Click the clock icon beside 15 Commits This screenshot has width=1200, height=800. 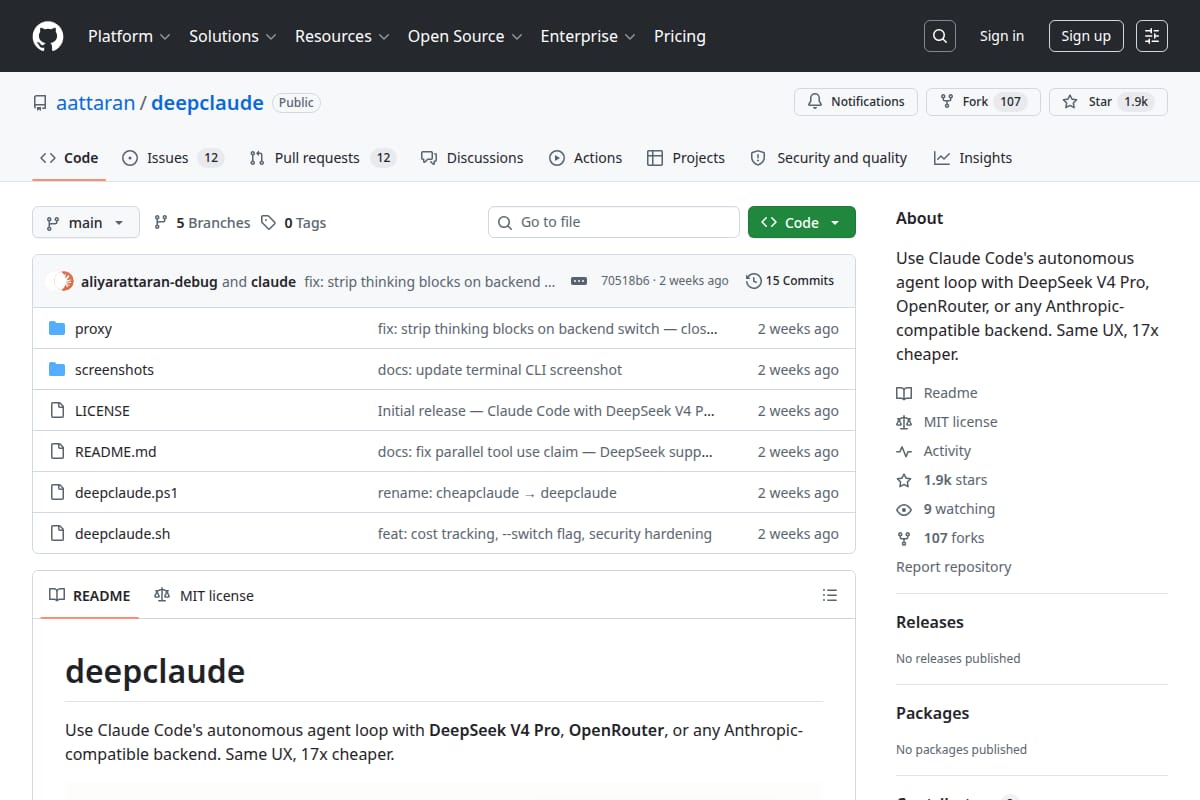tap(753, 281)
